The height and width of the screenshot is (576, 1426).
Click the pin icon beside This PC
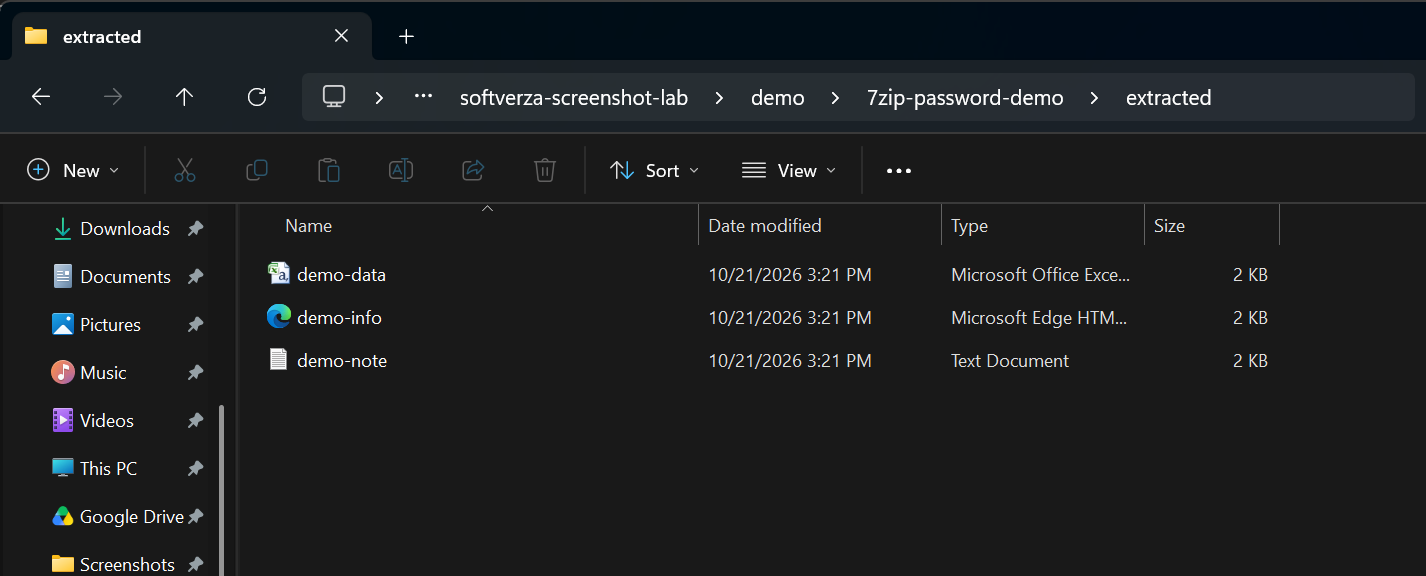coord(196,469)
